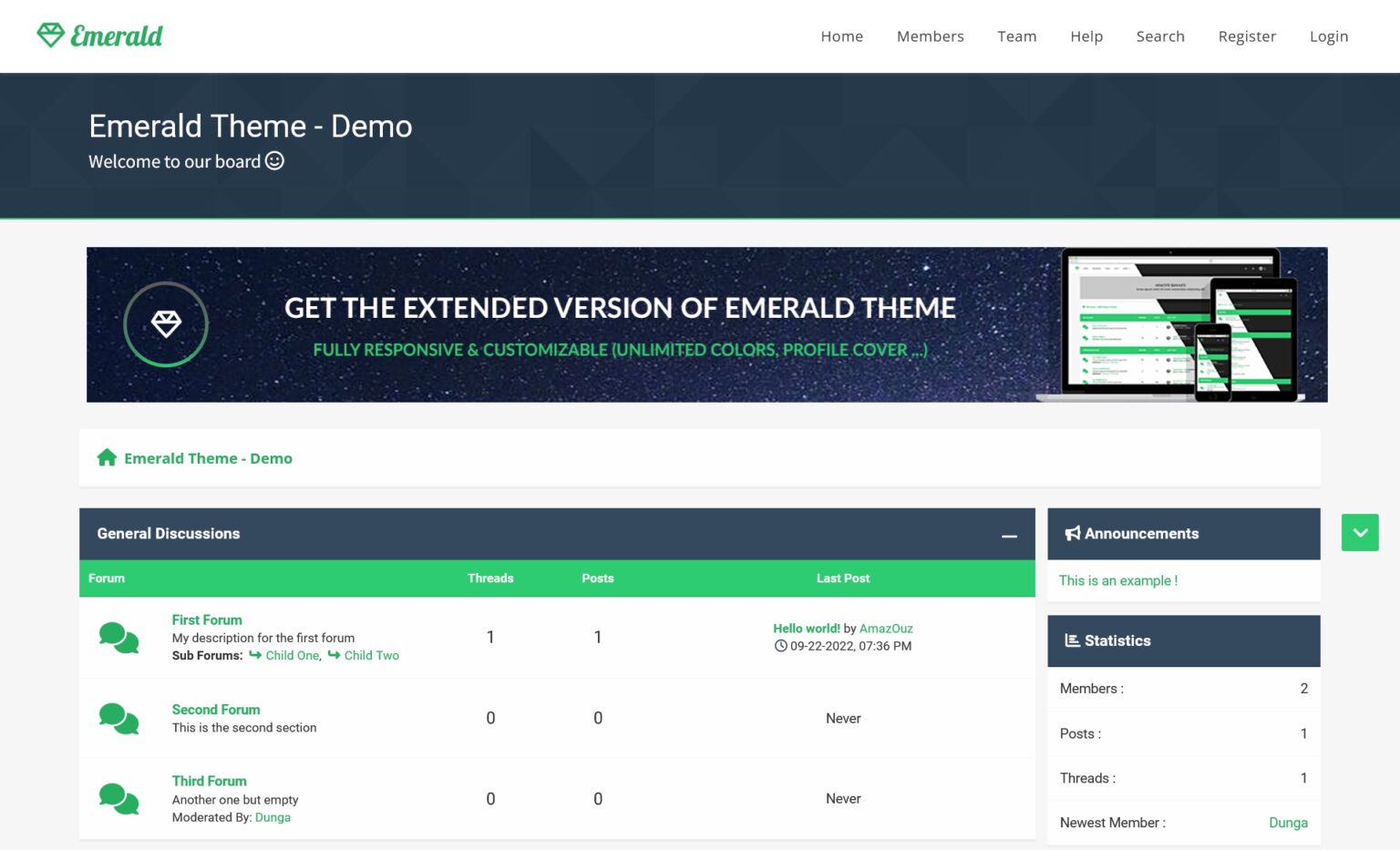1400x850 pixels.
Task: Open newest member Dunga in Statistics
Action: point(1288,823)
